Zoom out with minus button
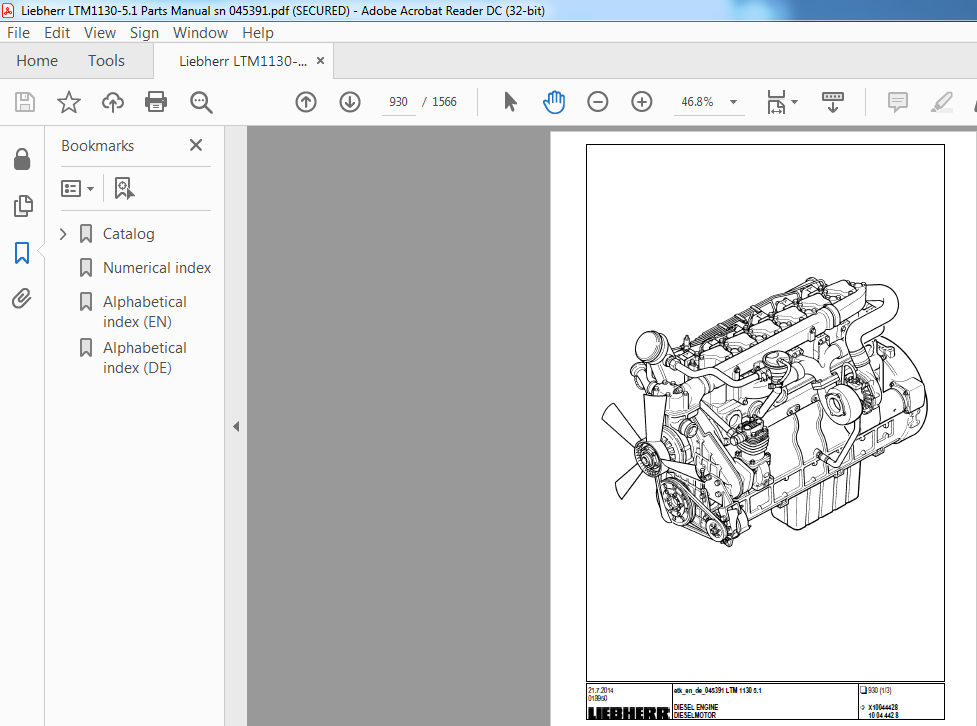Image resolution: width=977 pixels, height=726 pixels. (598, 102)
